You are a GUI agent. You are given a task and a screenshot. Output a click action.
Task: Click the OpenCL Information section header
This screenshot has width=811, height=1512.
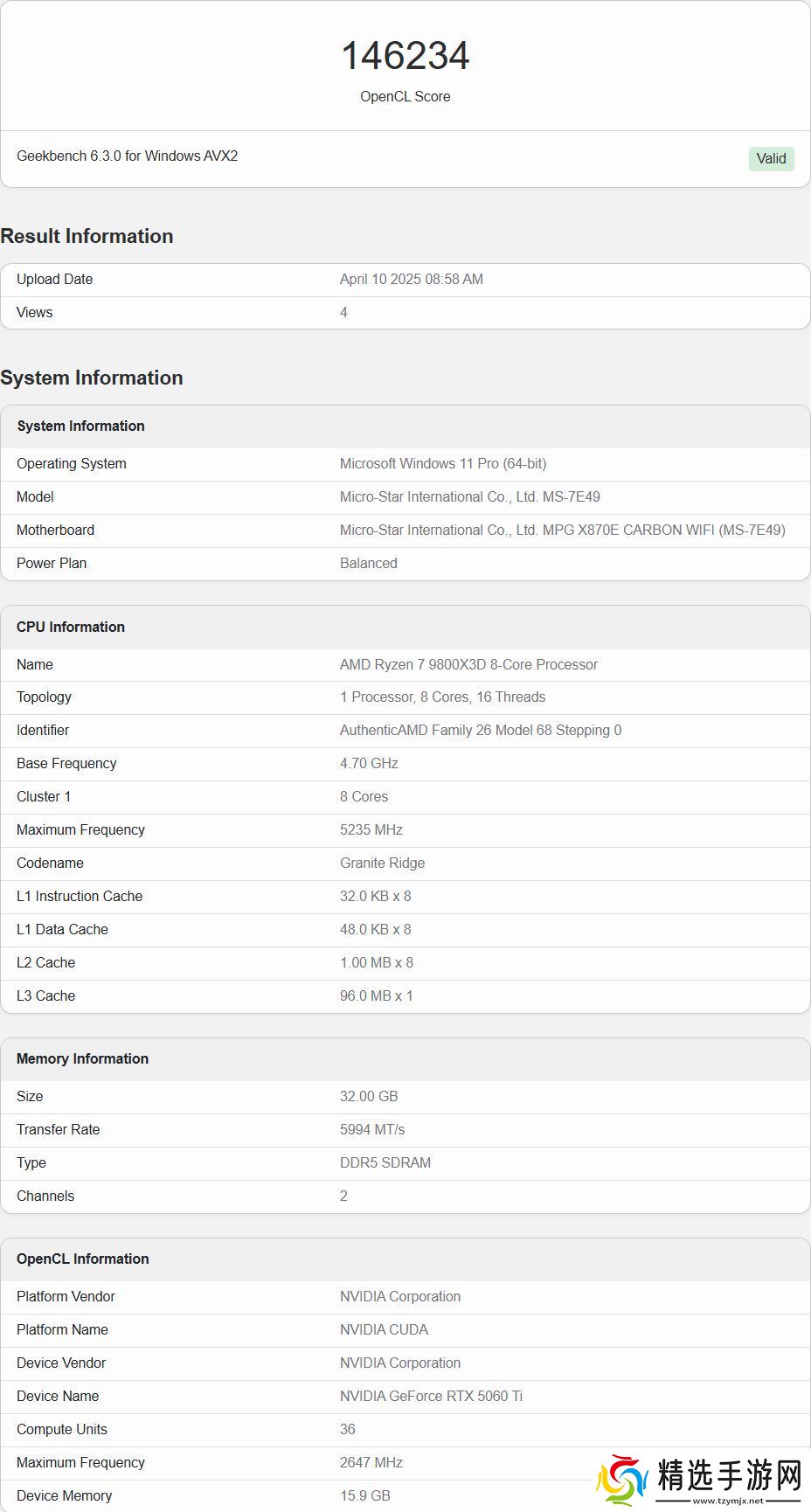[82, 1259]
